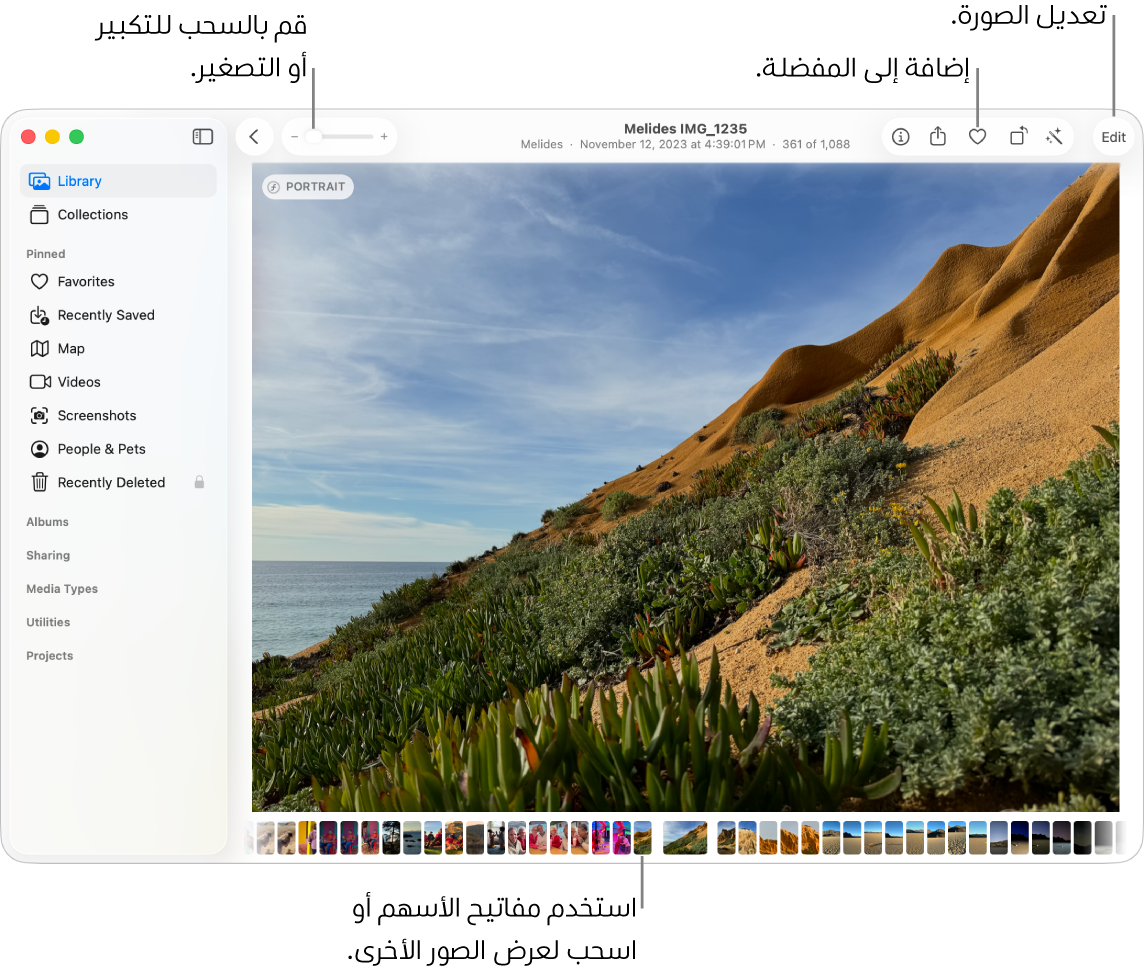Open the Map view
This screenshot has width=1144, height=979.
[71, 349]
